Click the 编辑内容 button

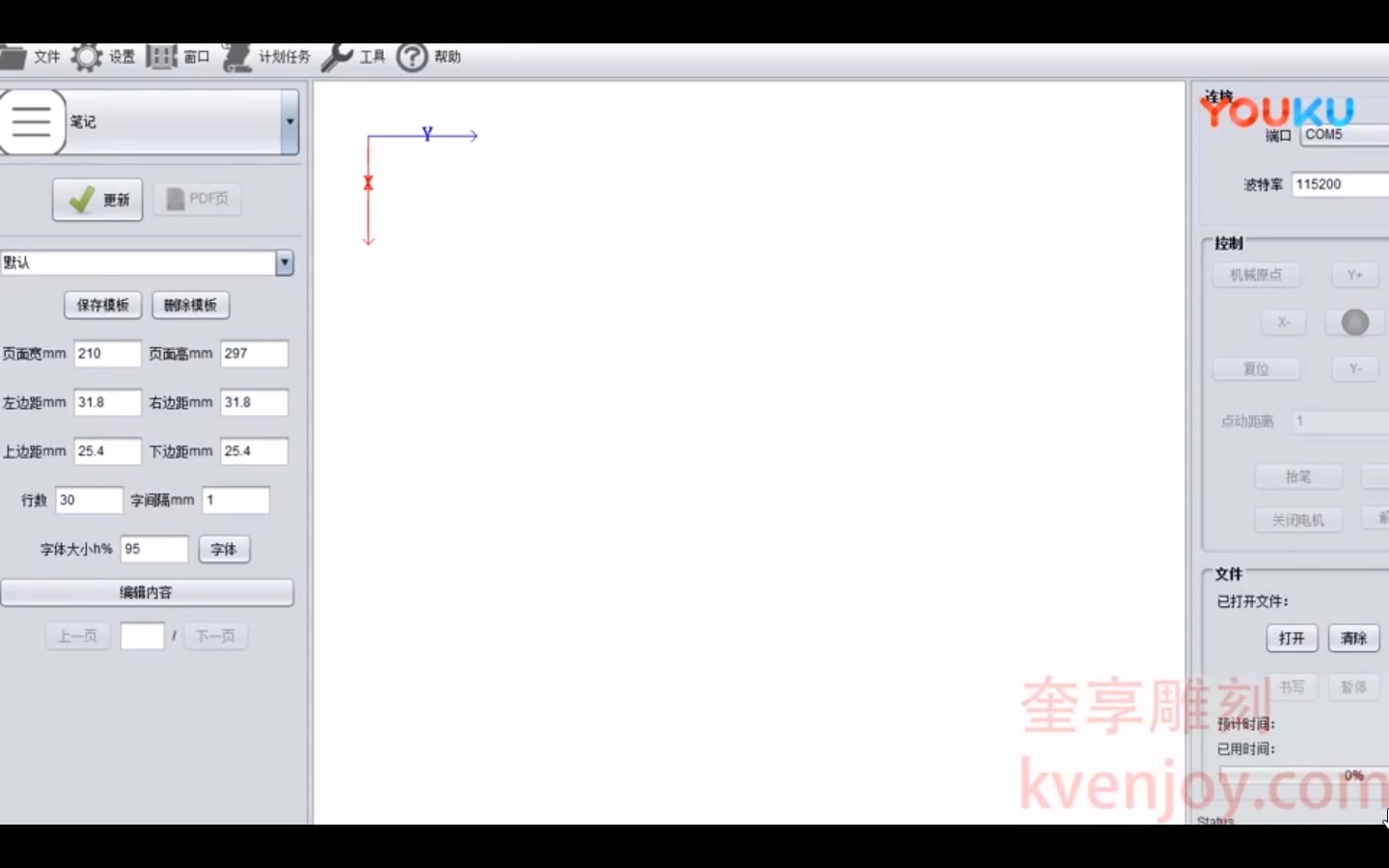click(x=147, y=592)
